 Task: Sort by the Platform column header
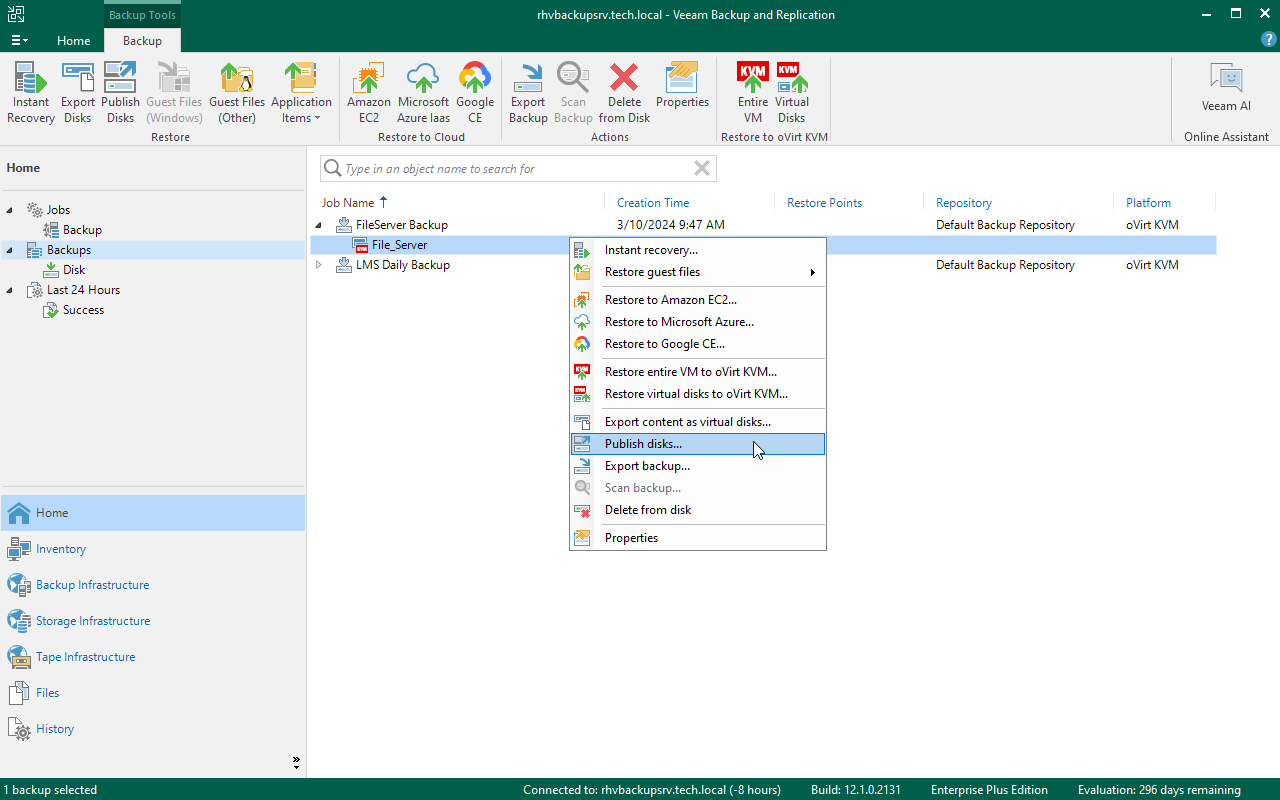(x=1148, y=203)
